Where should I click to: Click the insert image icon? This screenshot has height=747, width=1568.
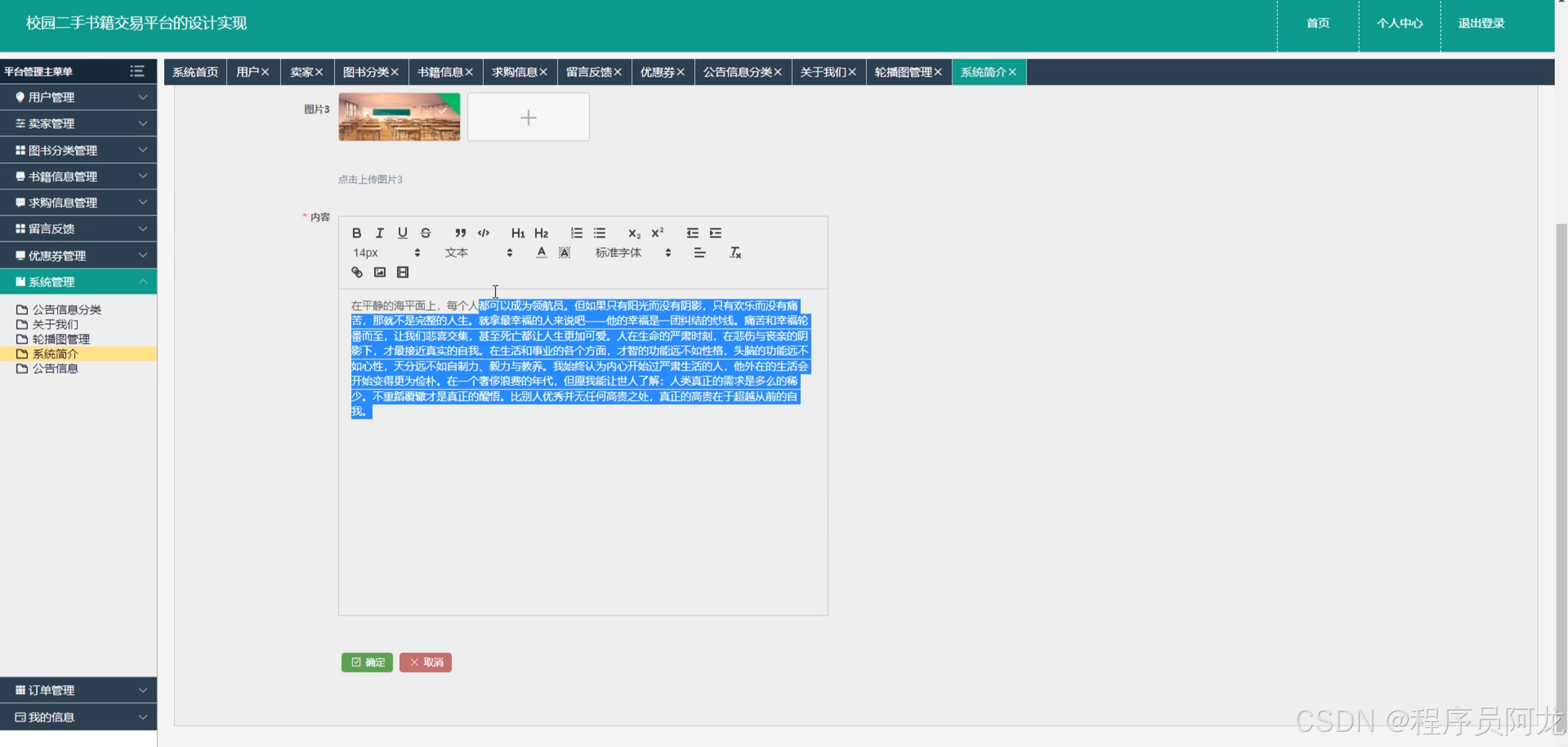click(x=380, y=272)
